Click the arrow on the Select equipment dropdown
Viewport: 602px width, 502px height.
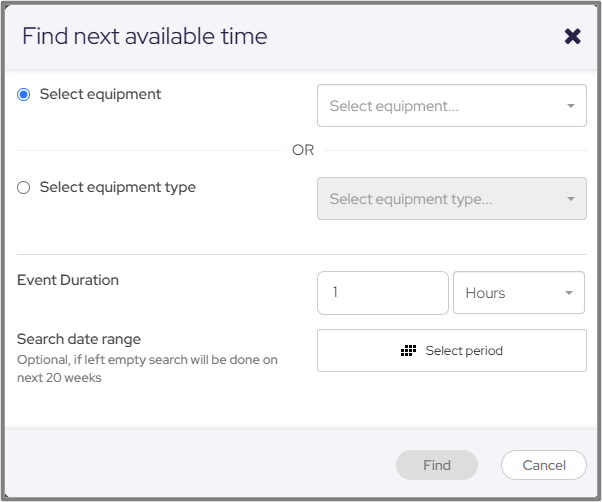click(570, 106)
